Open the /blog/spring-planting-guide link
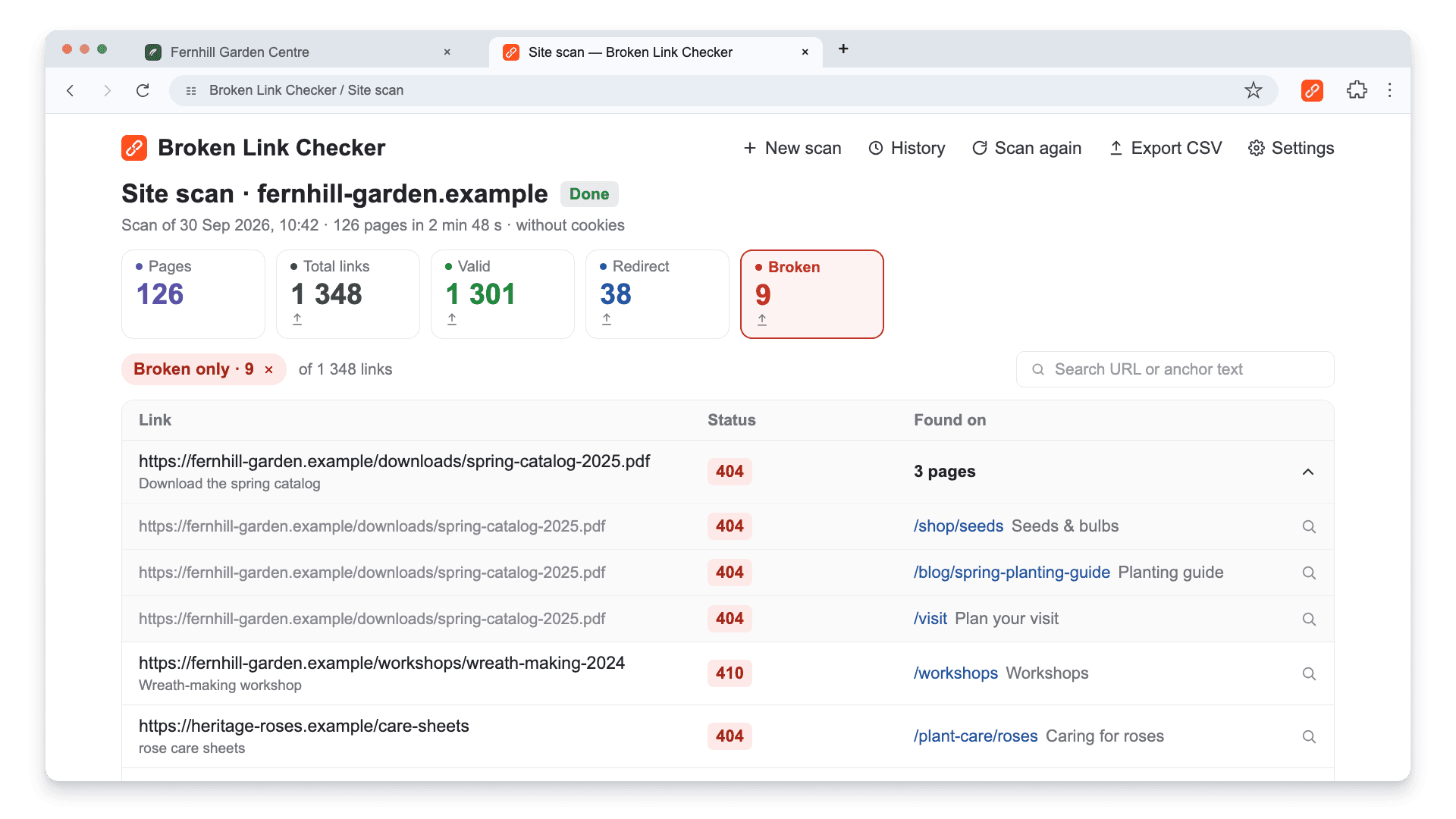The height and width of the screenshot is (819, 1456). point(1012,573)
